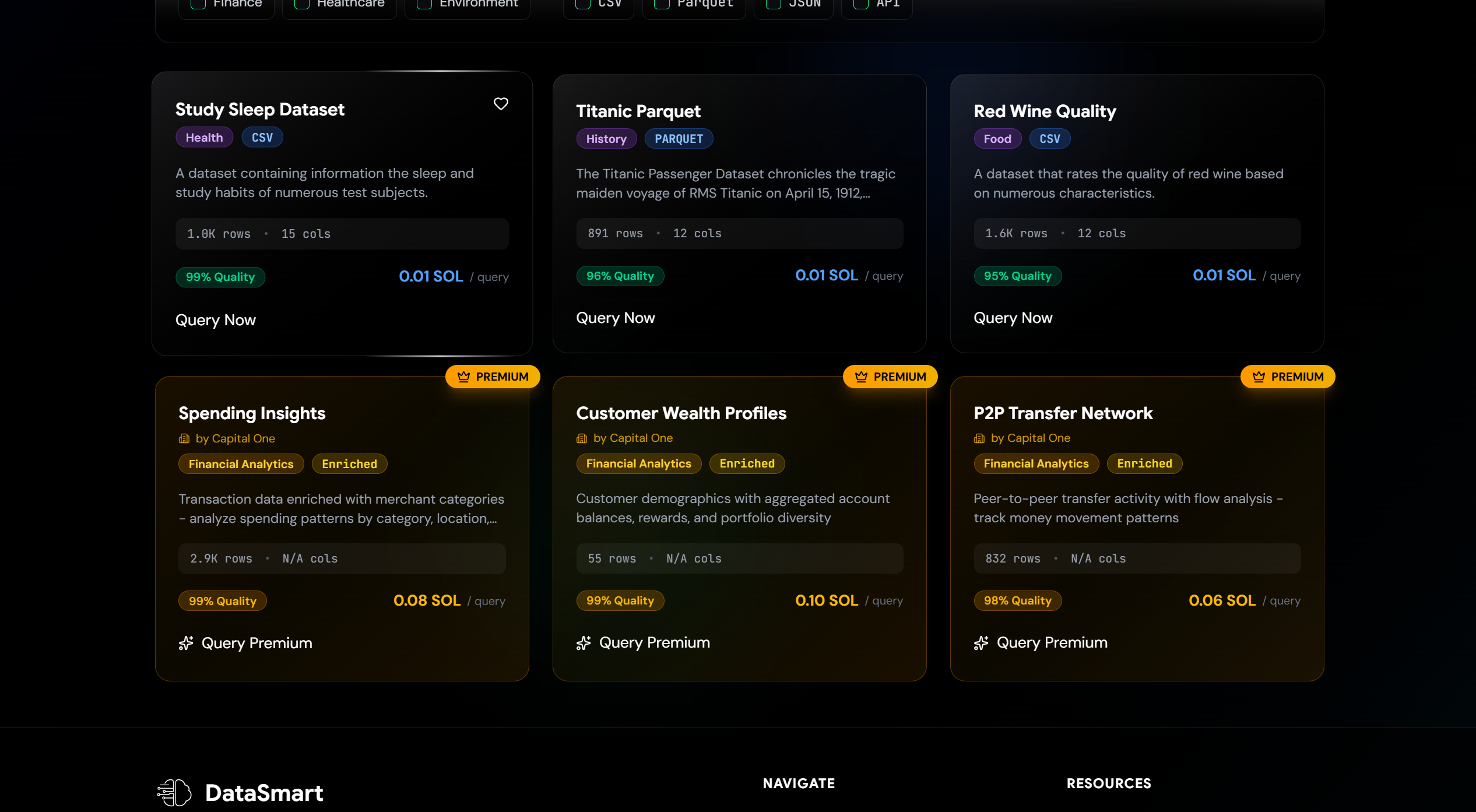Click building icon beside Spending Insights provider
This screenshot has width=1476, height=812.
tap(184, 438)
